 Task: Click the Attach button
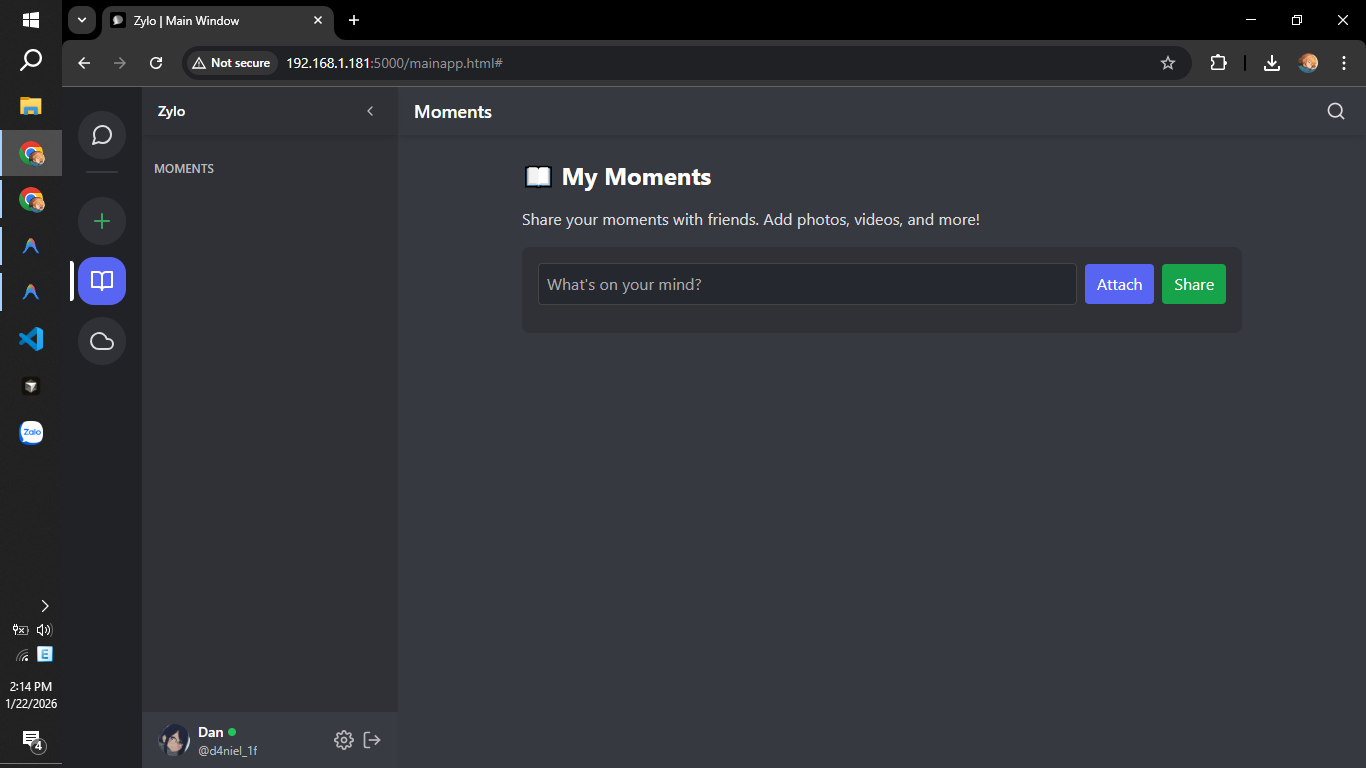(1119, 284)
